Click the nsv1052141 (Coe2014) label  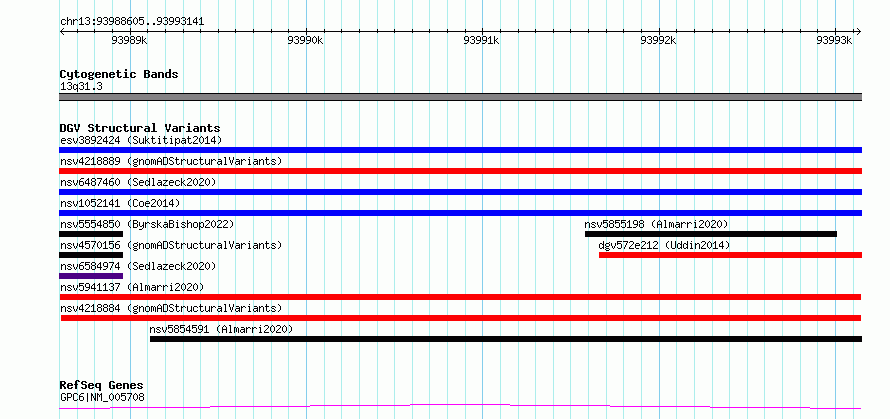pyautogui.click(x=120, y=203)
